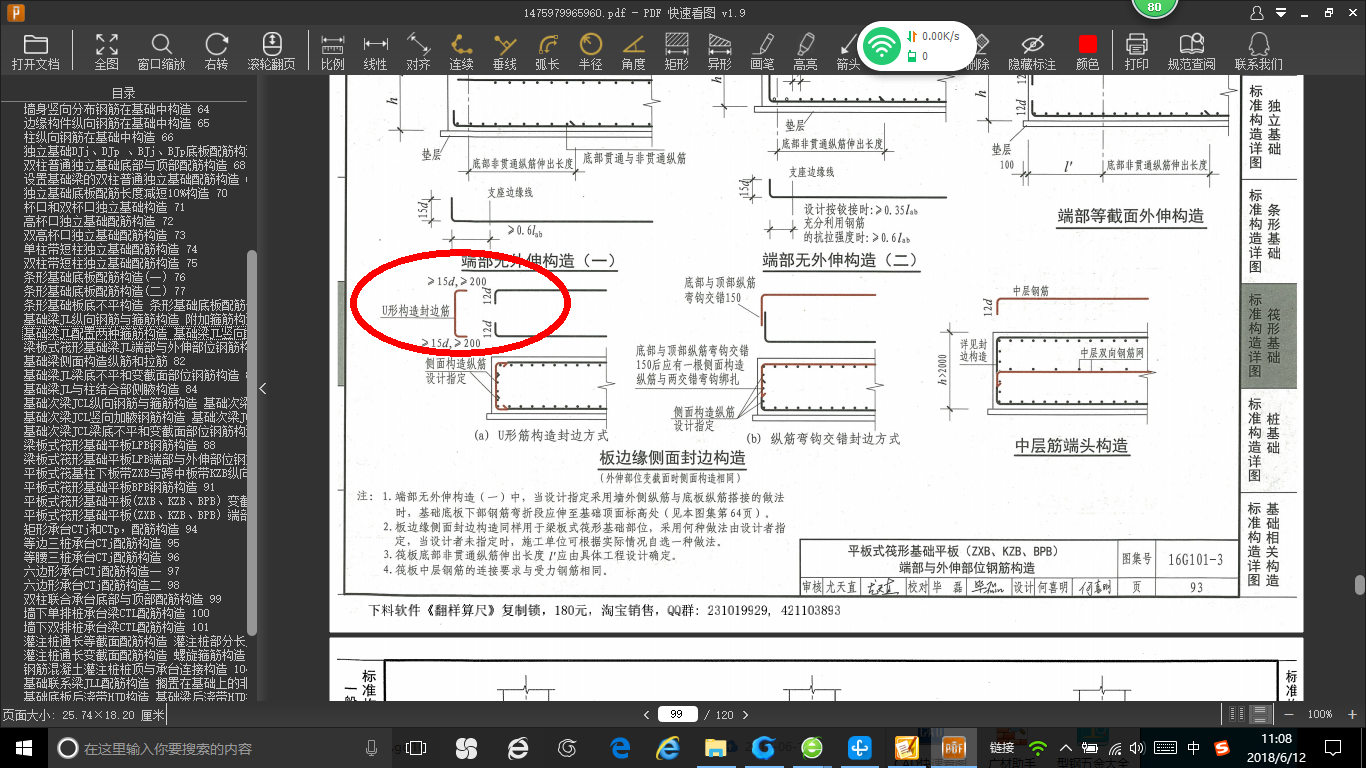Toggle 隐藏标注 hide annotations
Image resolution: width=1366 pixels, height=768 pixels.
pos(1032,51)
